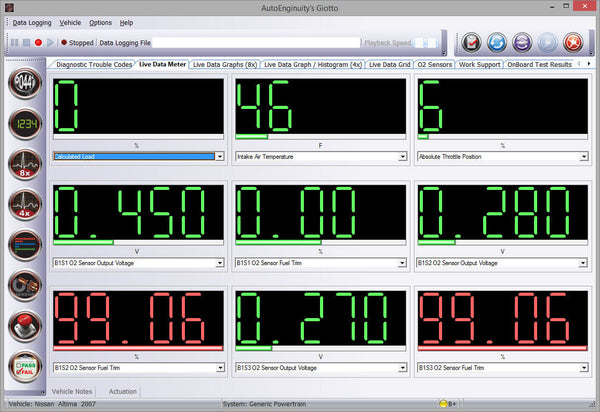Viewport: 600px width, 412px height.
Task: Pause data logging playback
Action: (15, 42)
